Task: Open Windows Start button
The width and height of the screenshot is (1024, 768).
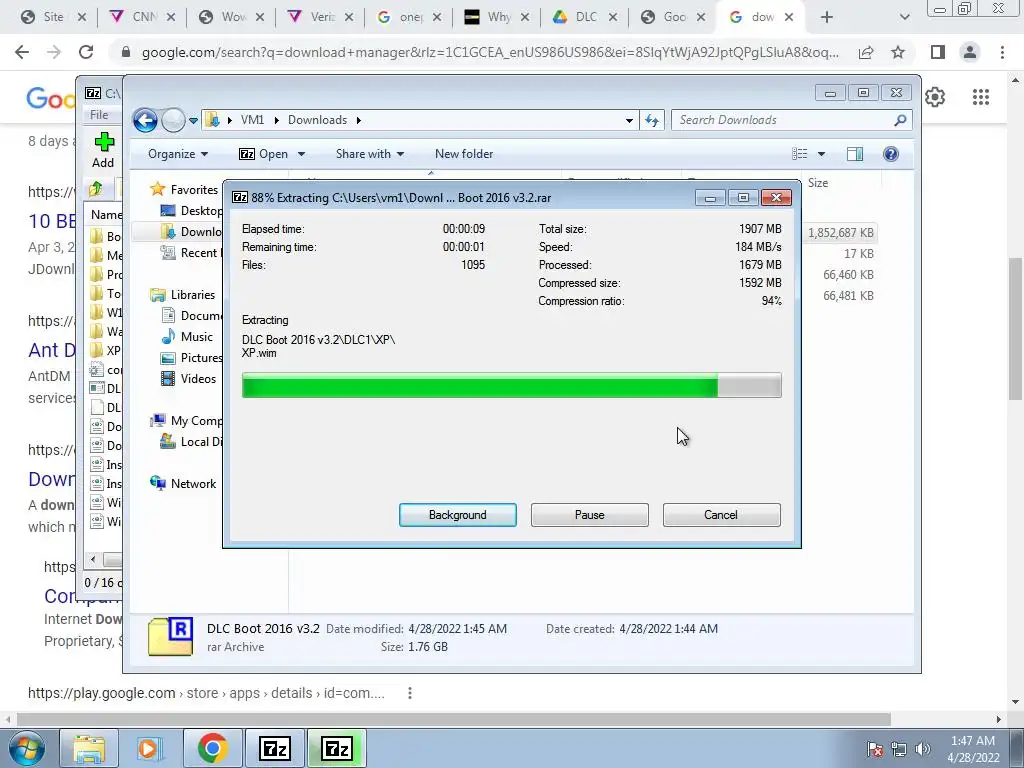Action: (x=26, y=748)
